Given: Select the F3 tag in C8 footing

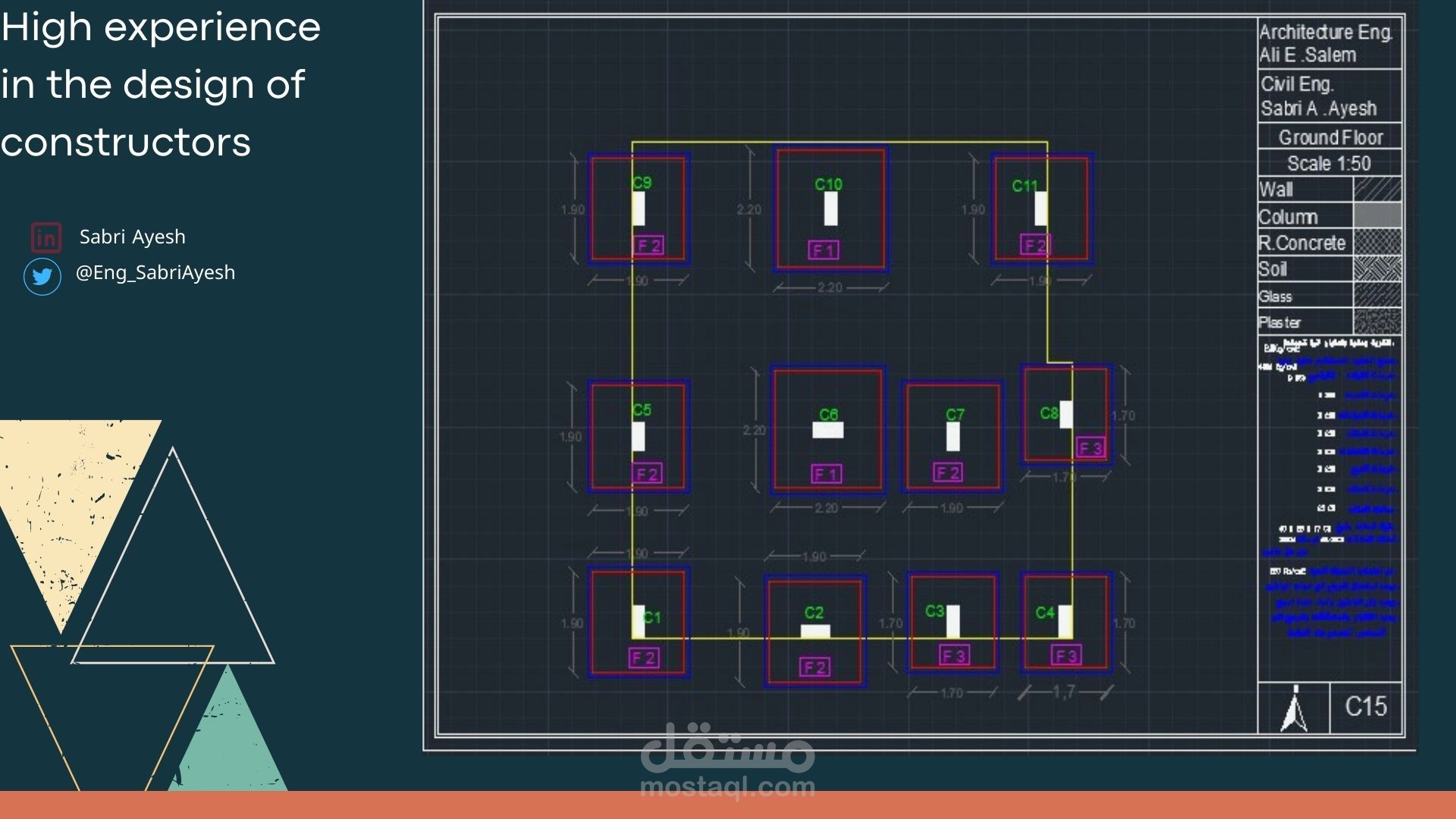Looking at the screenshot, I should [x=1090, y=448].
